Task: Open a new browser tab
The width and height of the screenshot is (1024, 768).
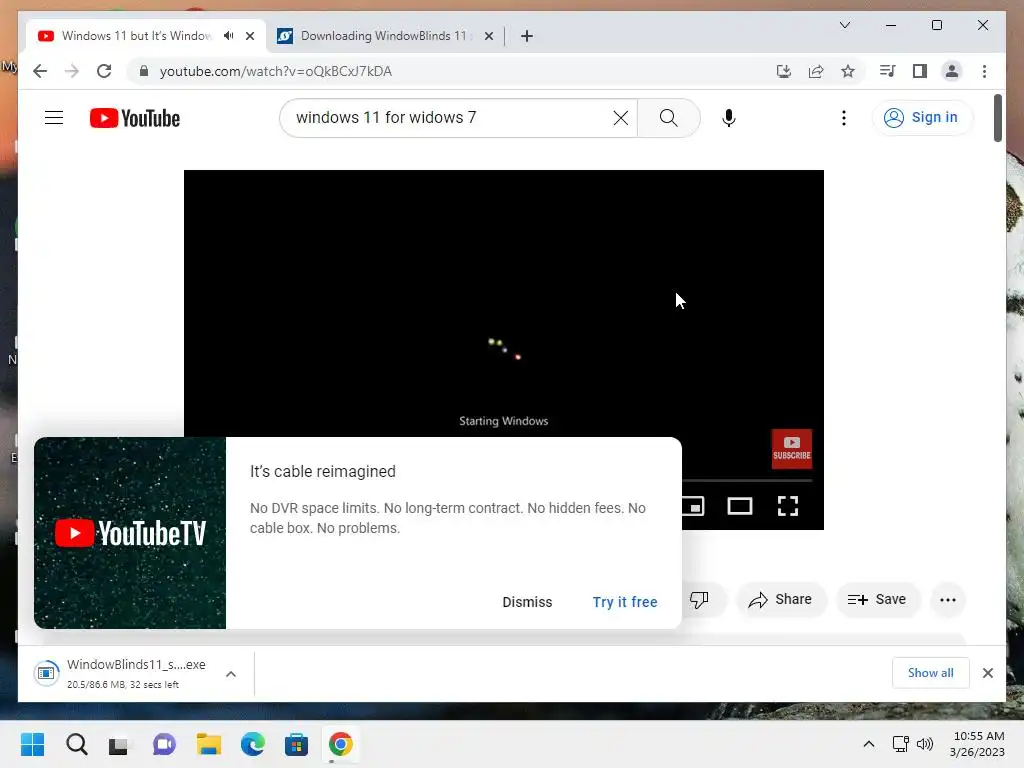Action: click(526, 36)
